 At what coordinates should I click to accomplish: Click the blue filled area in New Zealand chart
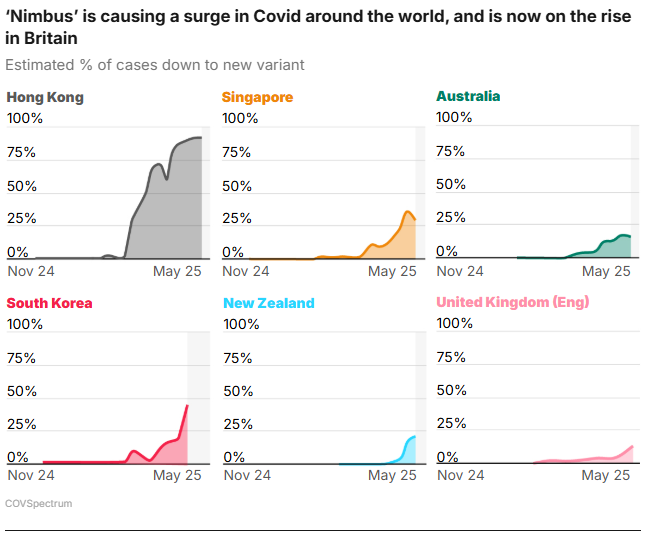click(407, 453)
